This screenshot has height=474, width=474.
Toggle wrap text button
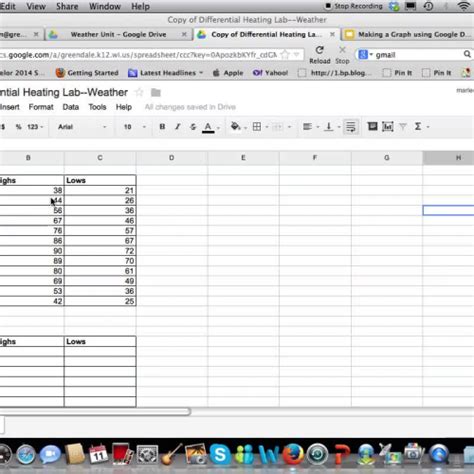(351, 127)
